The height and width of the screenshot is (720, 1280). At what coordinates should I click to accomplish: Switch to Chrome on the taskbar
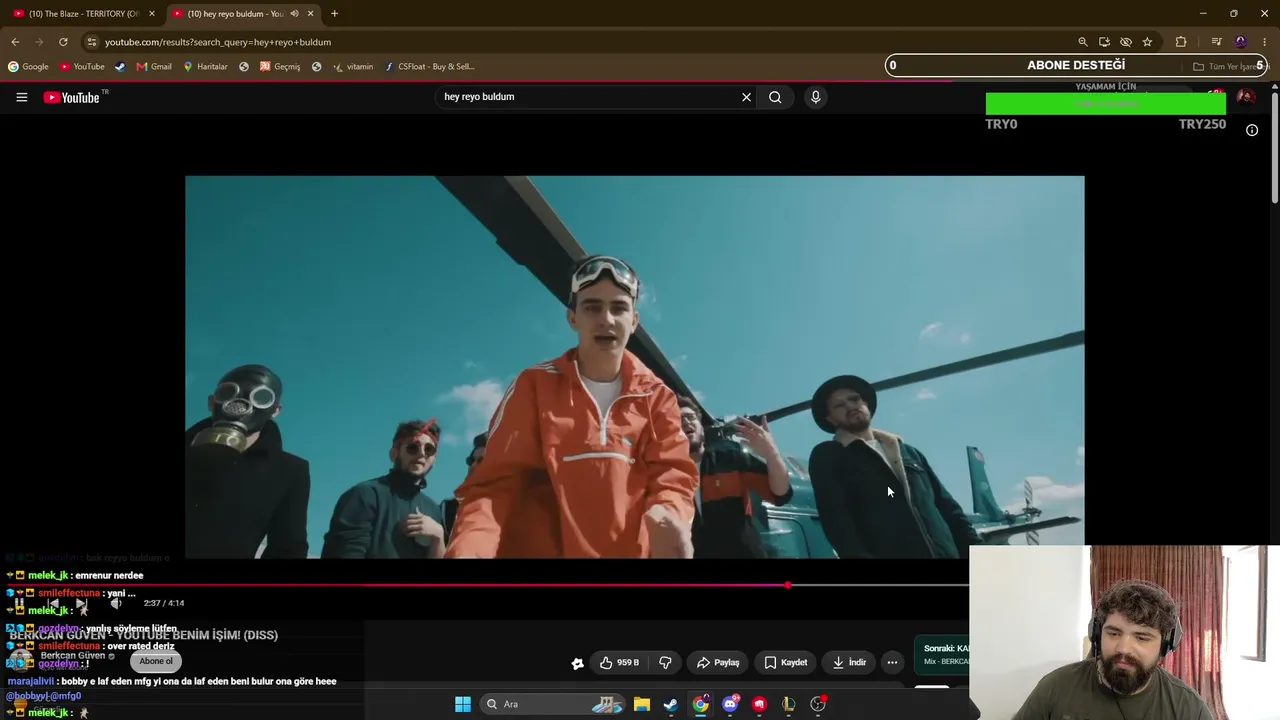tap(701, 704)
